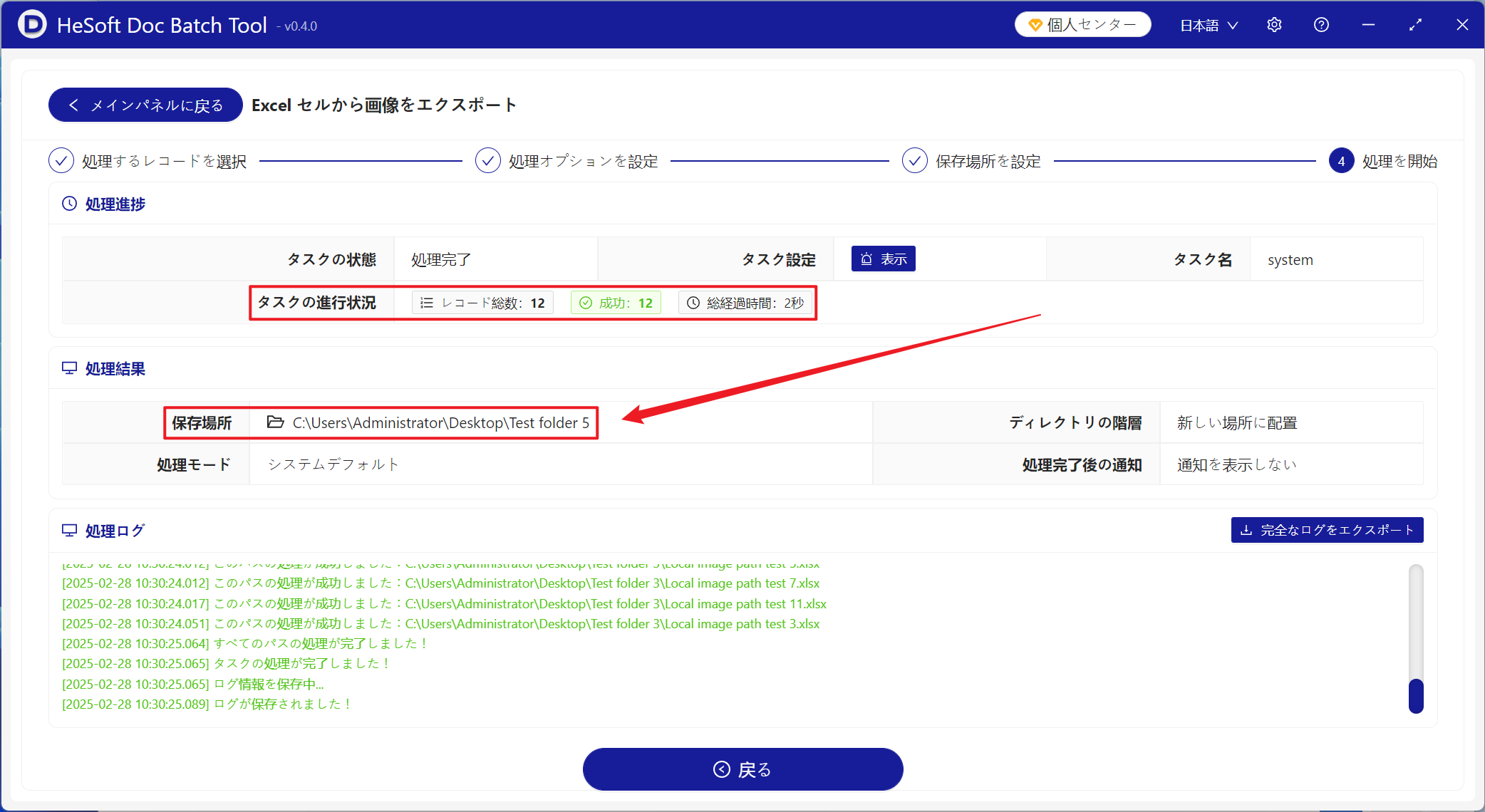Click log line すべてのパスの処理が完了しました
The width and height of the screenshot is (1485, 812).
click(246, 644)
